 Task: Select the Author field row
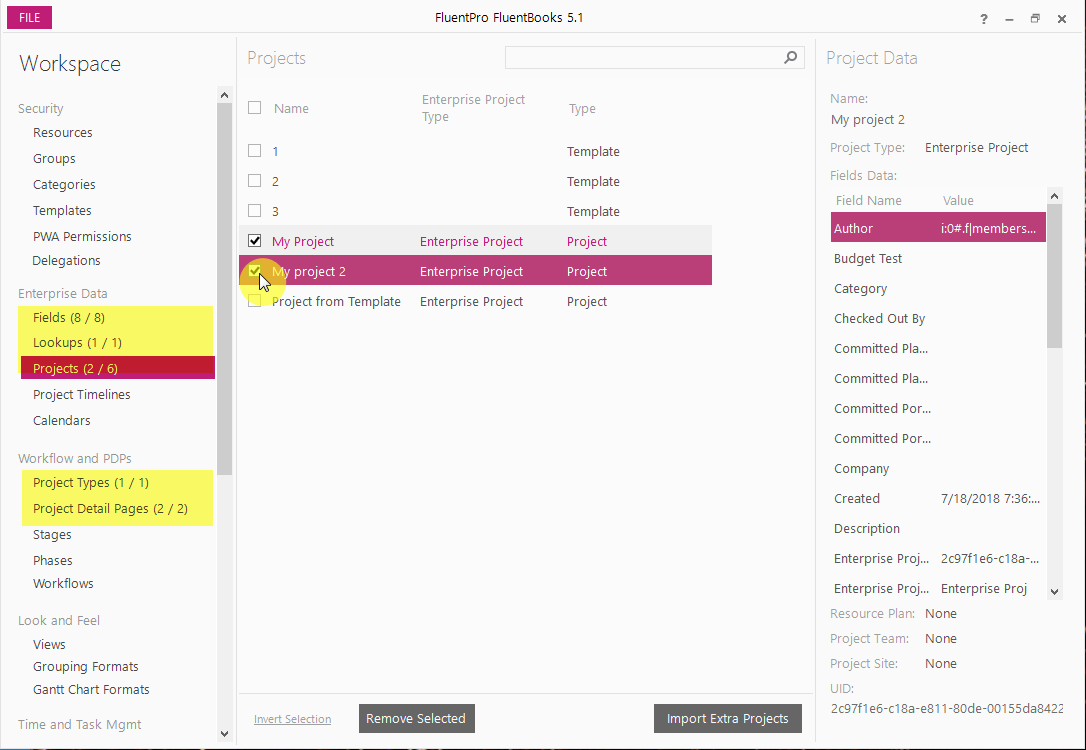click(x=938, y=228)
